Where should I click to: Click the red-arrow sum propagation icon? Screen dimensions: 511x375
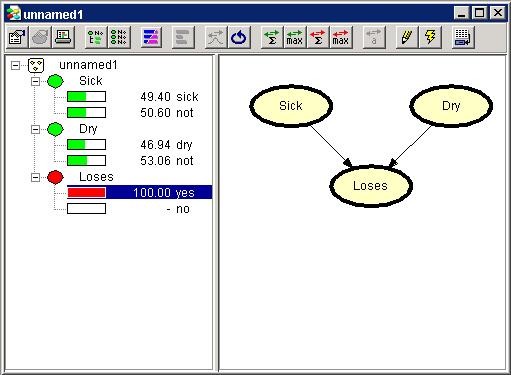tap(318, 37)
